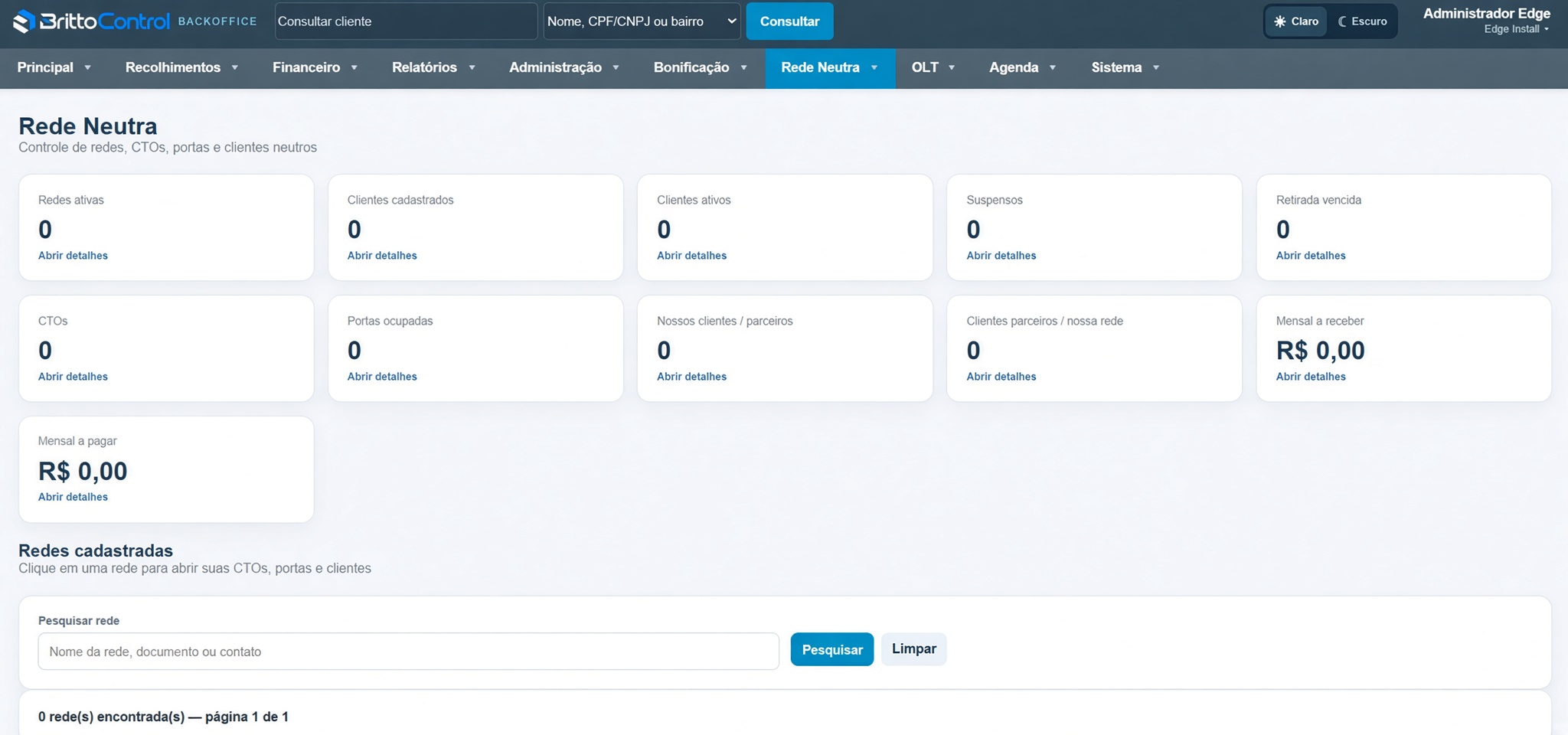Select the Escuro moon theme icon
Viewport: 1568px width, 735px height.
tap(1342, 21)
